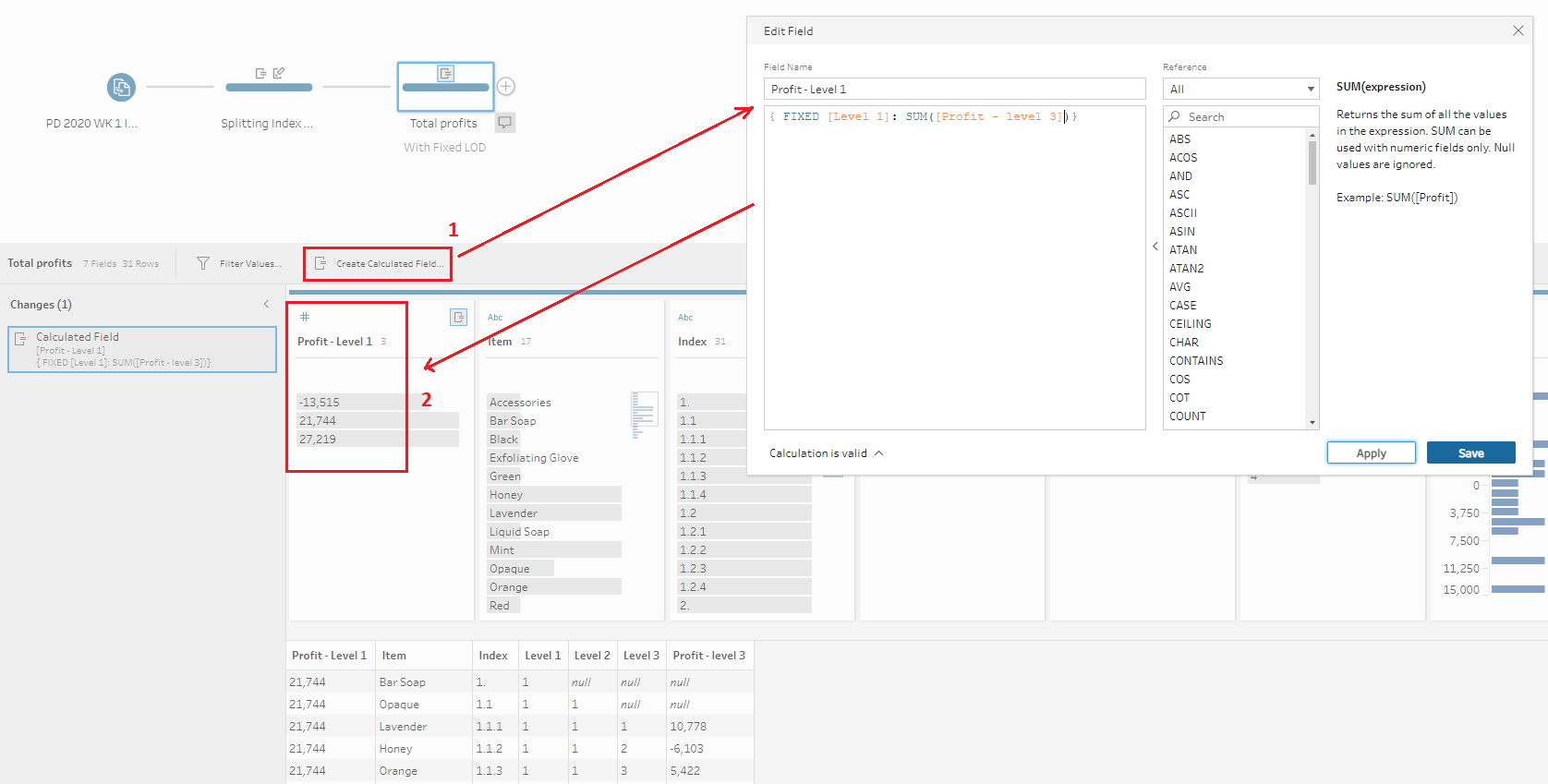Viewport: 1548px width, 784px height.
Task: Select value 1.2.1 in the Index card
Action: 744,532
